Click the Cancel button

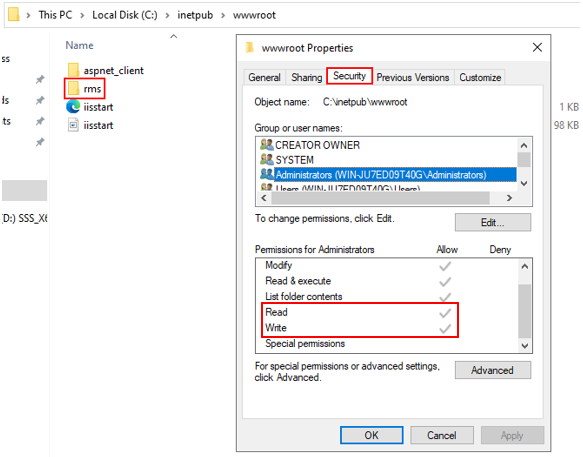click(442, 435)
